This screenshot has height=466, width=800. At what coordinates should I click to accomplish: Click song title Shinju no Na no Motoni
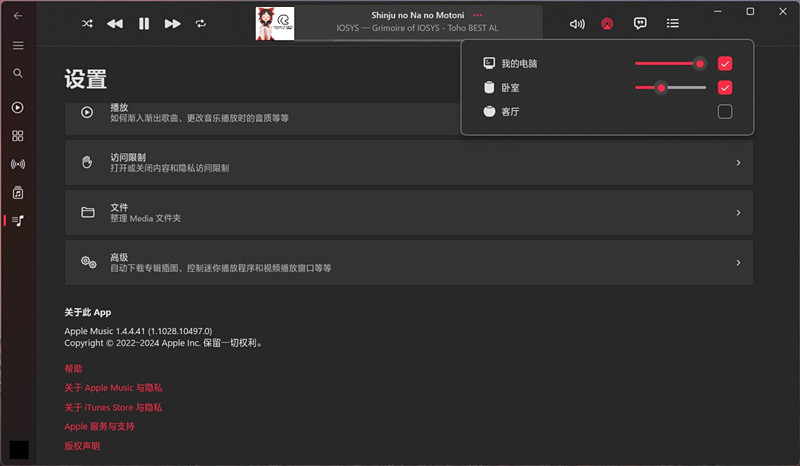point(418,15)
